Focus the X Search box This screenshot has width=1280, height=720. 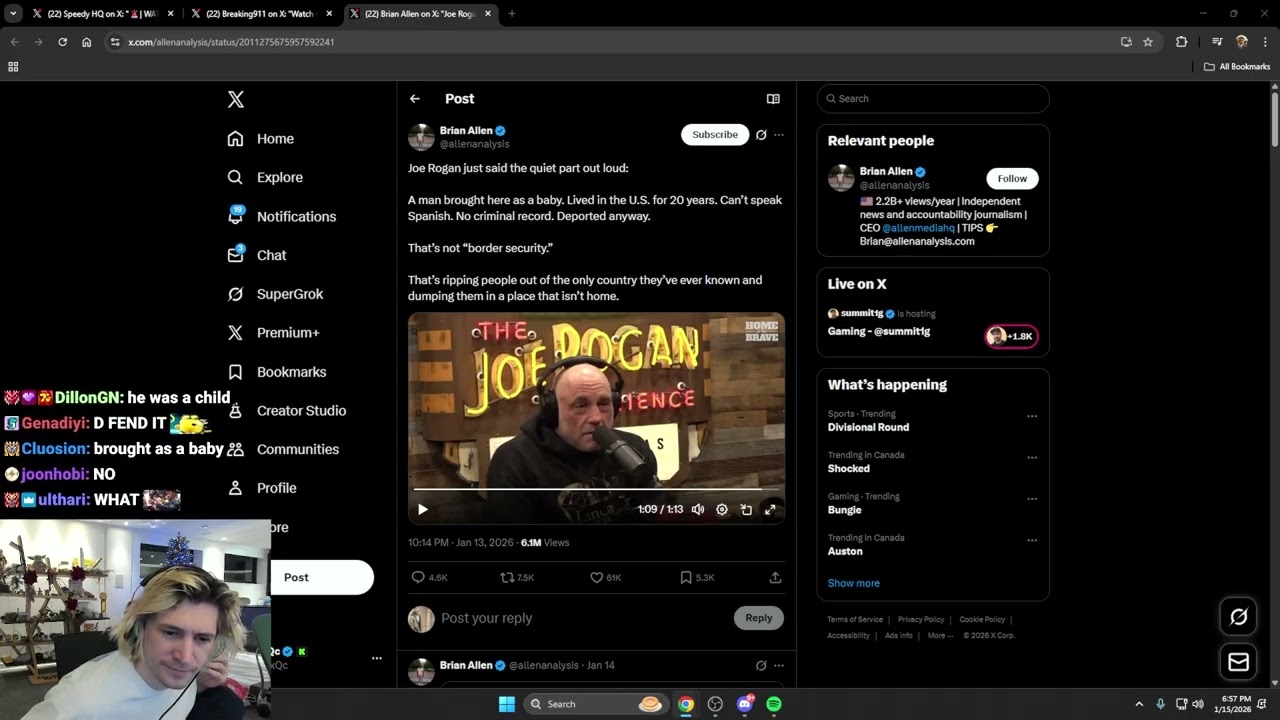(x=933, y=98)
